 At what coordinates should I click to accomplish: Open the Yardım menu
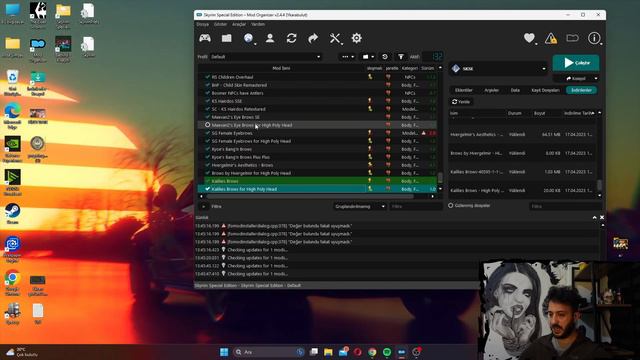[258, 24]
